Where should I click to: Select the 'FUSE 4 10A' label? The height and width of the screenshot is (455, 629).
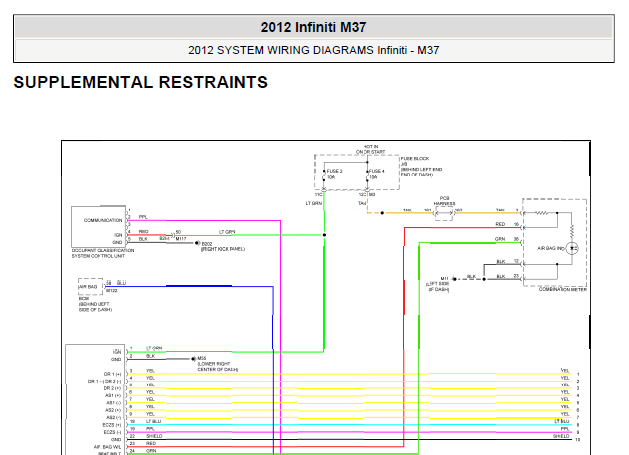[x=377, y=174]
